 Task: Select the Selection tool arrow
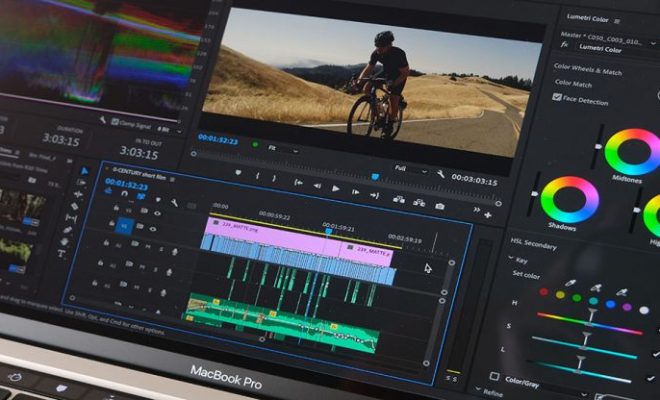point(84,171)
